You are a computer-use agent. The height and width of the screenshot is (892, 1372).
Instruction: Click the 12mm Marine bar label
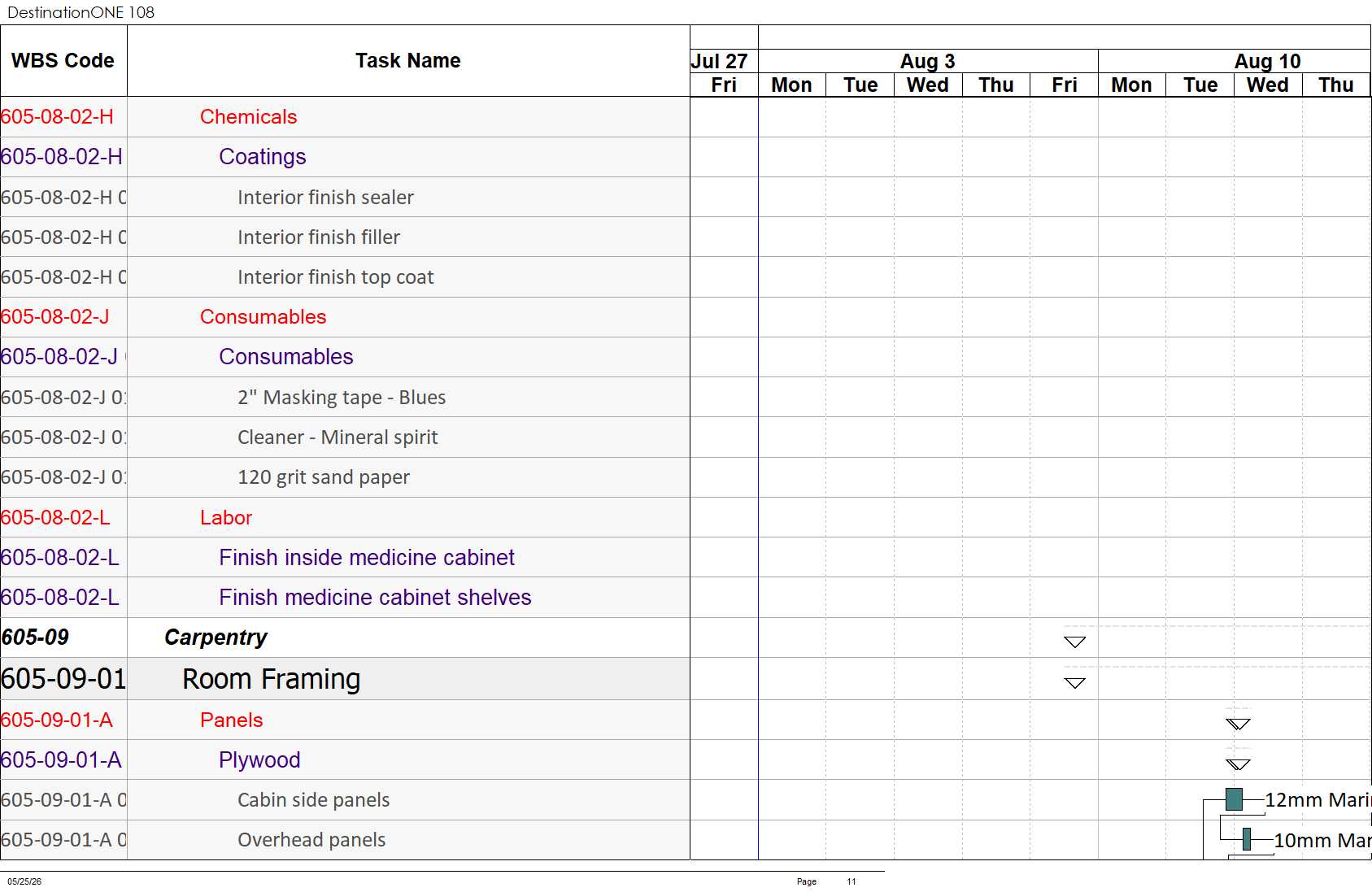point(1318,800)
